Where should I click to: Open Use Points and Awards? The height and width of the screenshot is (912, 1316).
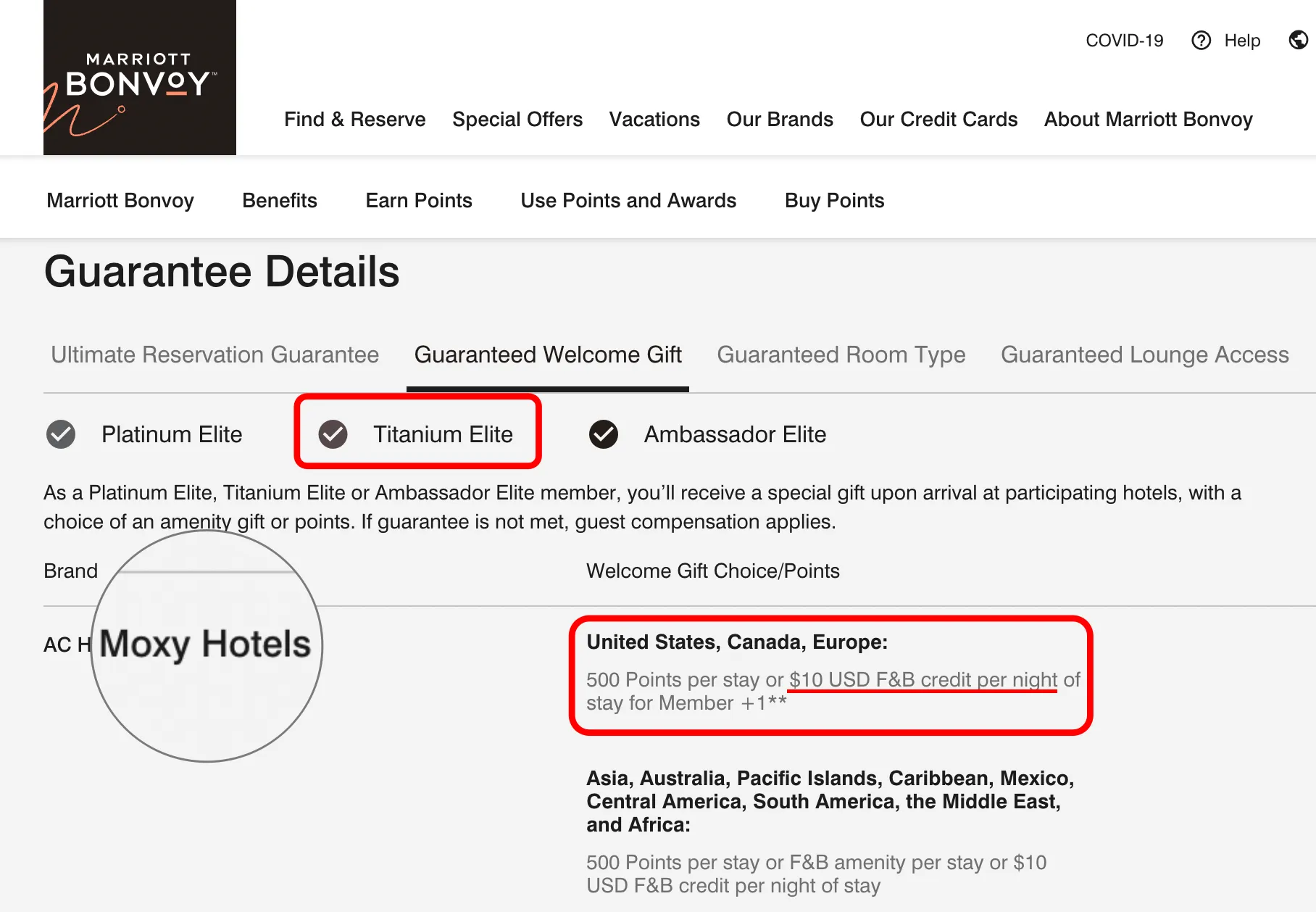click(628, 201)
